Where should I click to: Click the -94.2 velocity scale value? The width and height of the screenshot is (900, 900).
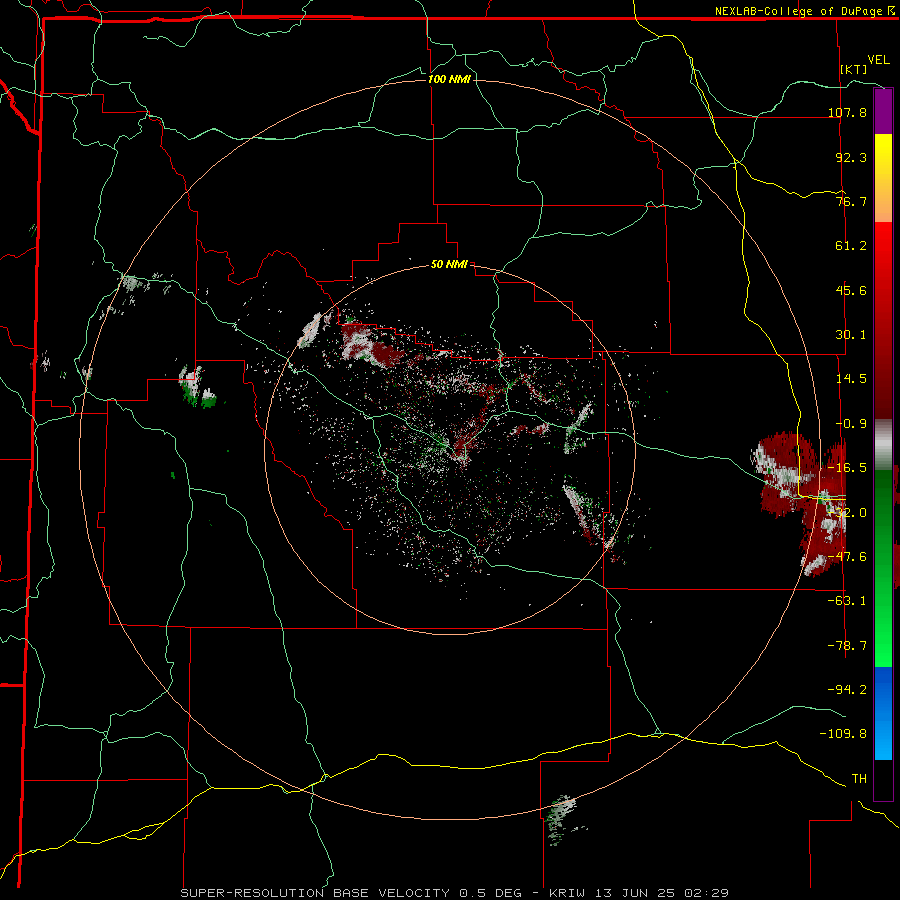coord(848,689)
